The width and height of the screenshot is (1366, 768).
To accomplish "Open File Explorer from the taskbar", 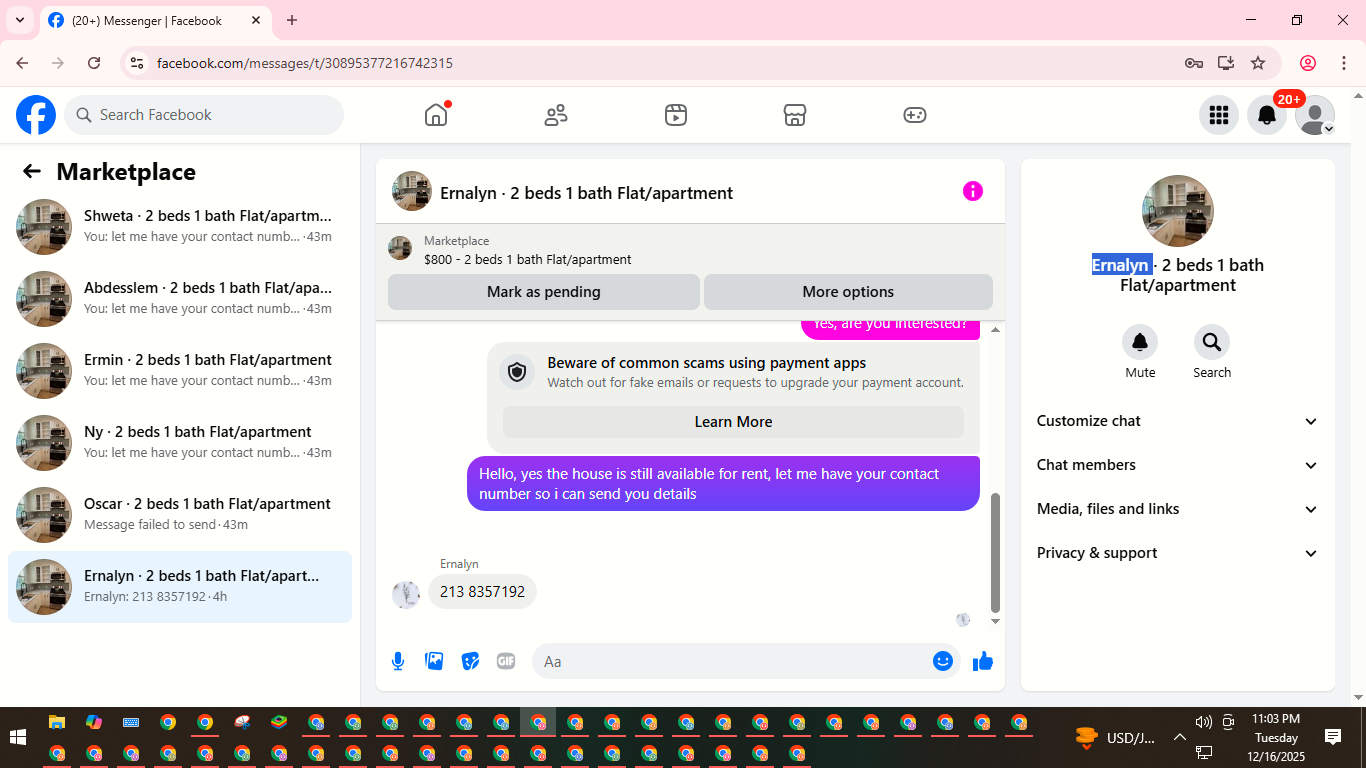I will tap(57, 722).
